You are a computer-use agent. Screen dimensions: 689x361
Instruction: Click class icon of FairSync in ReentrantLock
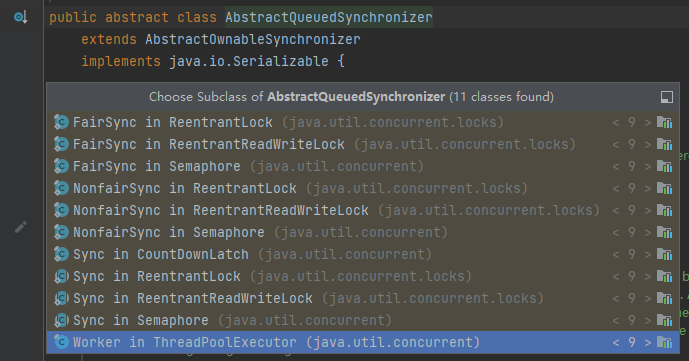61,122
